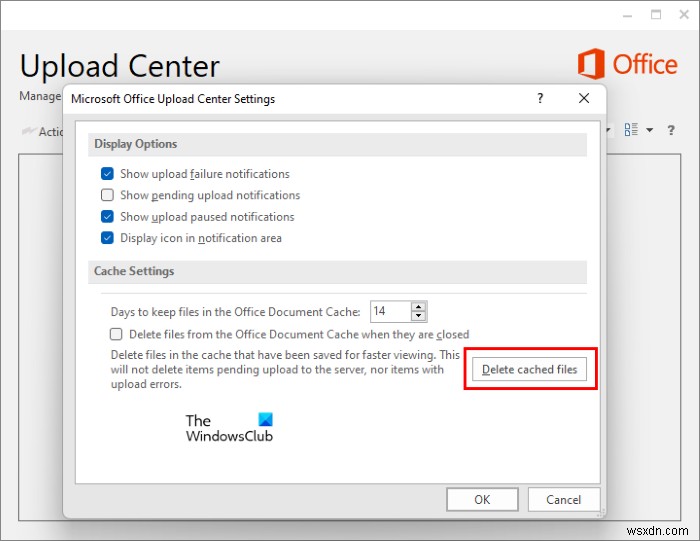Viewport: 700px width, 541px height.
Task: Open Upload Center help icon in toolbar
Action: (x=671, y=130)
